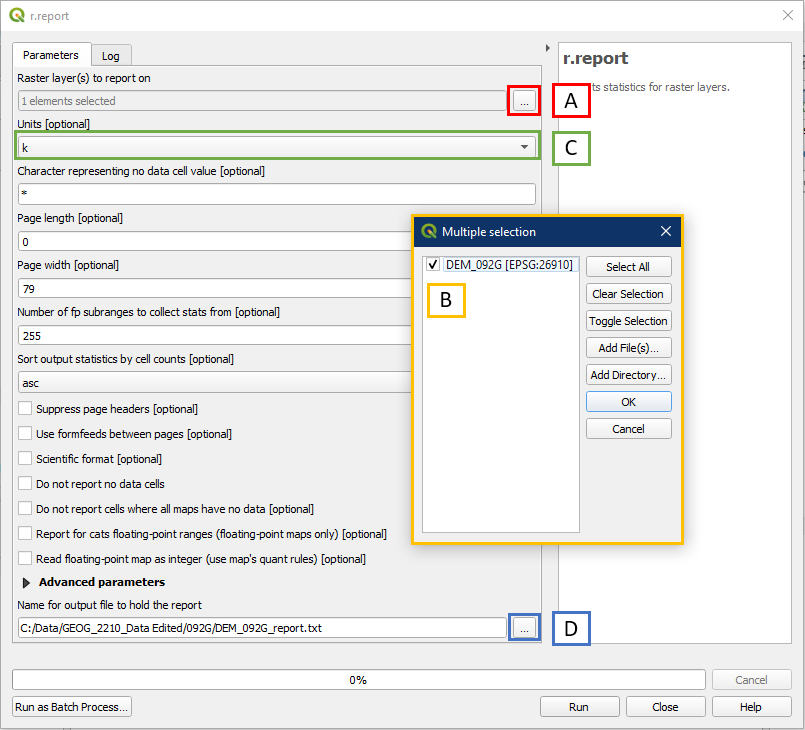This screenshot has width=805, height=730.
Task: Click the no data character input field
Action: click(277, 194)
